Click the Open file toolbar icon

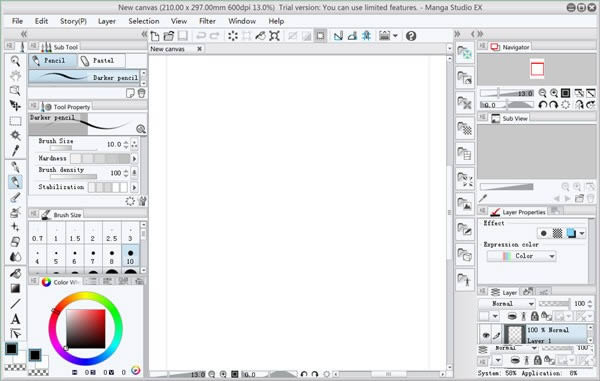pyautogui.click(x=168, y=36)
